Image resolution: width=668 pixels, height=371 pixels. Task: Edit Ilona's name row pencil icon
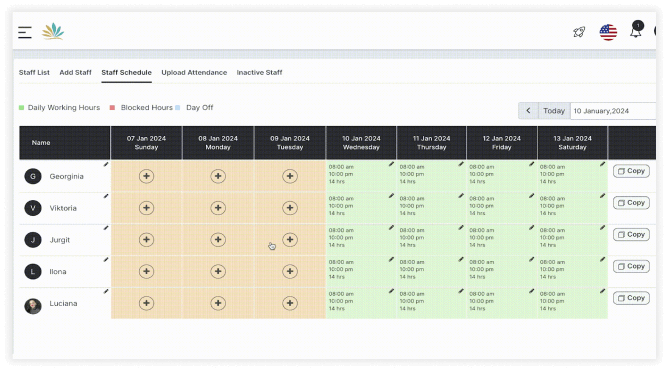pyautogui.click(x=106, y=259)
